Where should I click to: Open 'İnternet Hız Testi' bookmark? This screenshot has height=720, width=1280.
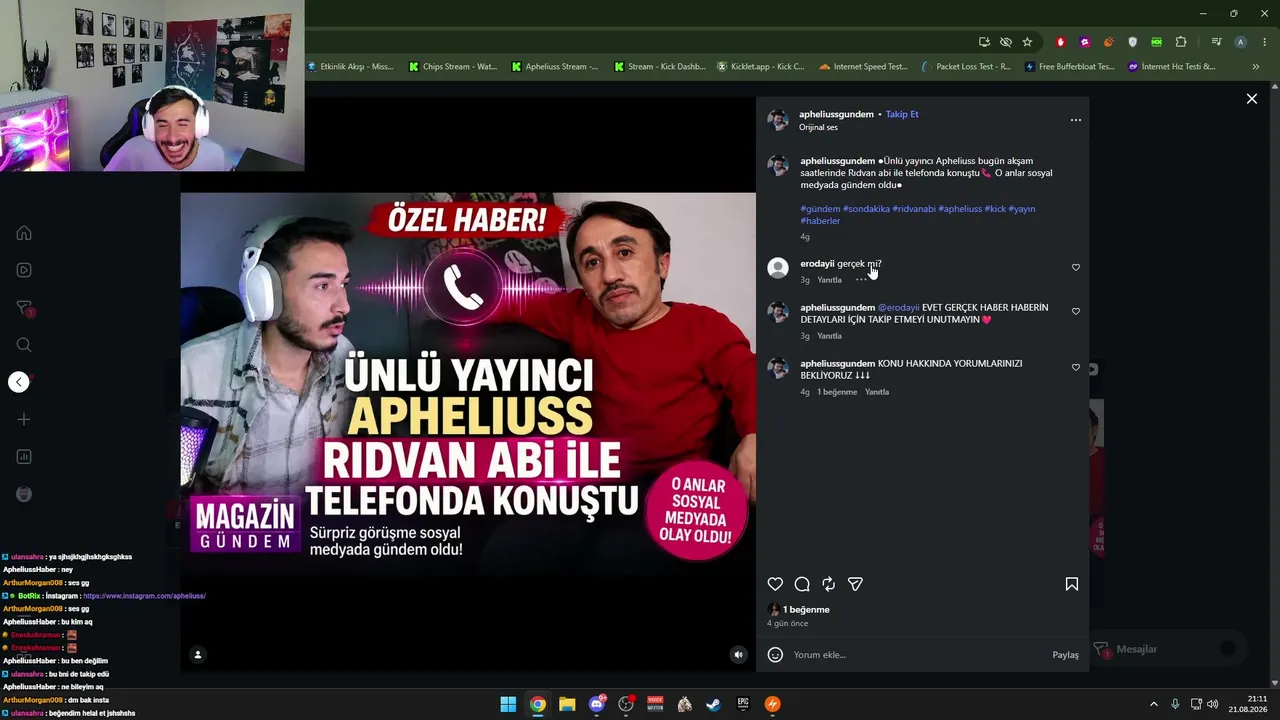(x=1171, y=67)
